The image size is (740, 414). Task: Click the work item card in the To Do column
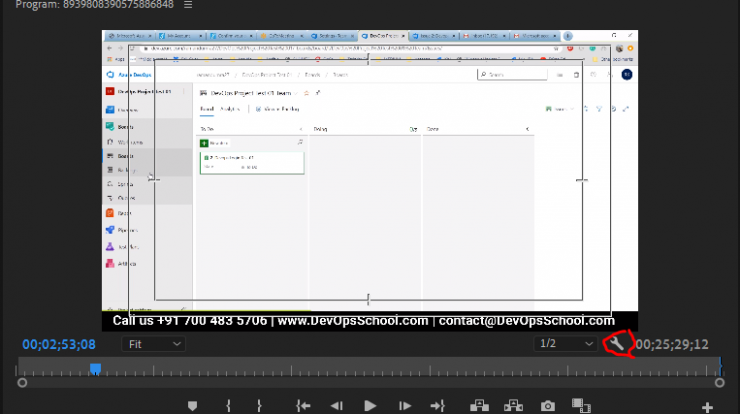click(x=252, y=163)
